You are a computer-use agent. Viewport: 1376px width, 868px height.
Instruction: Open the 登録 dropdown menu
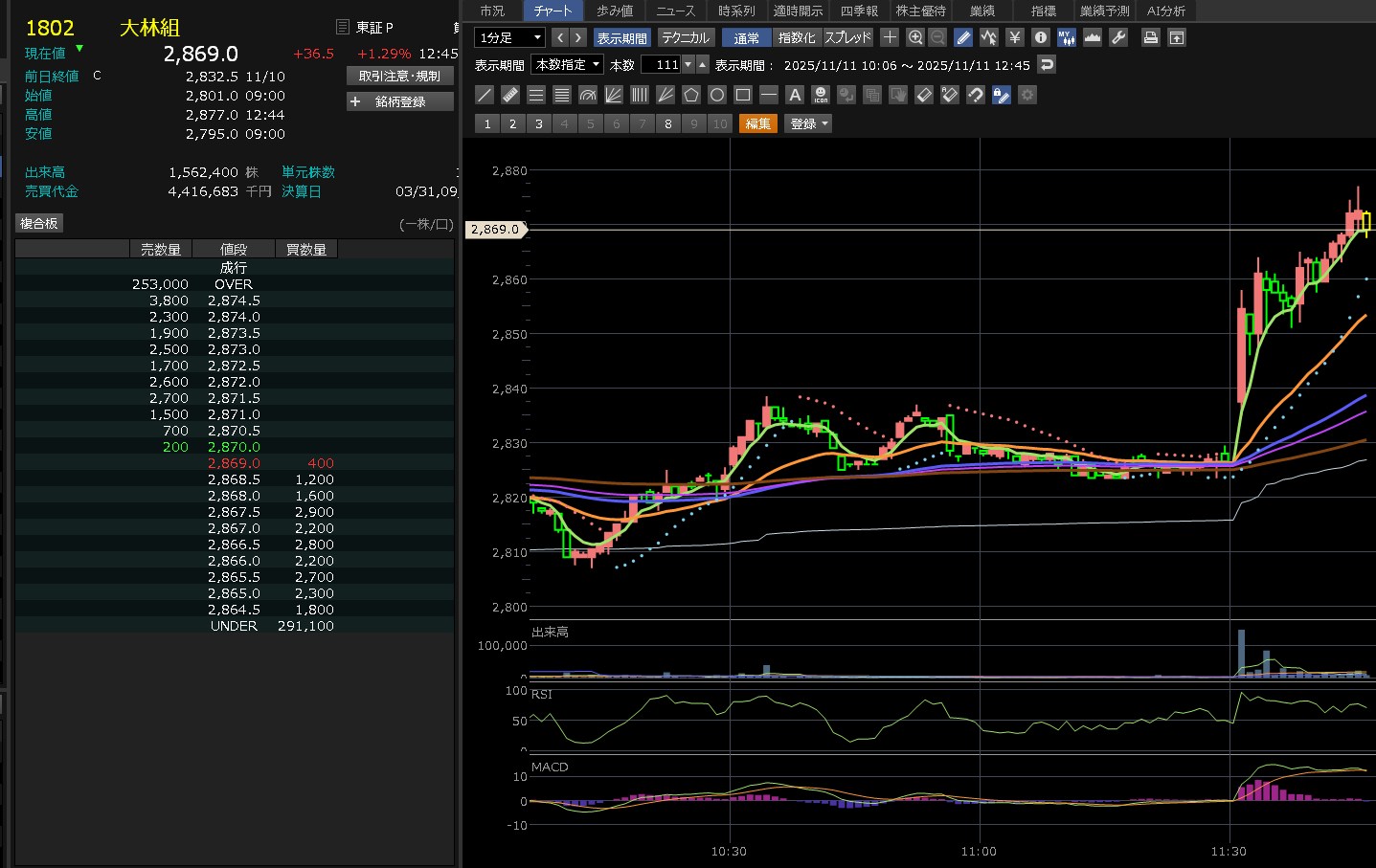[808, 123]
